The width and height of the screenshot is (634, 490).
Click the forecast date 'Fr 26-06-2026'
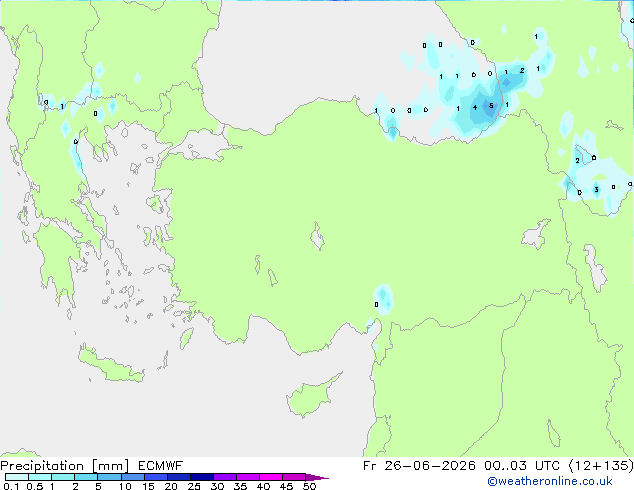pos(419,466)
